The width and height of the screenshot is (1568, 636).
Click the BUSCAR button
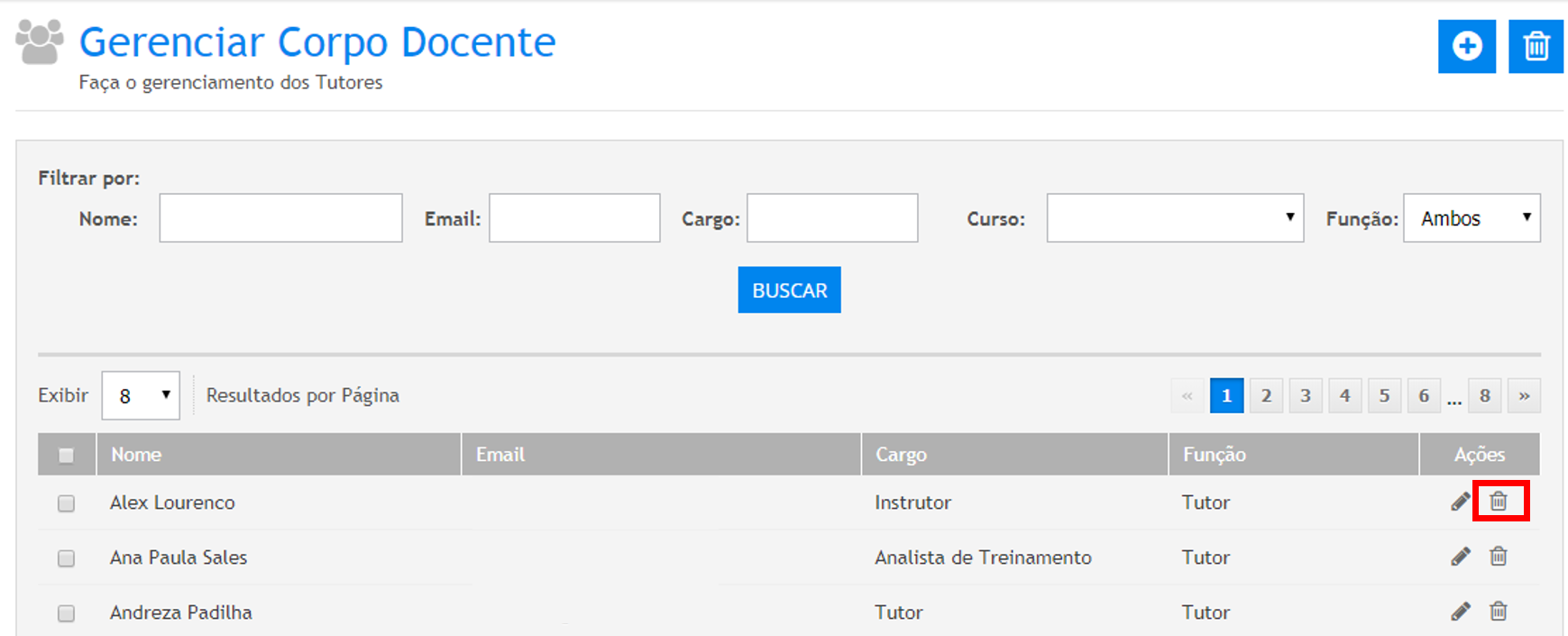click(x=789, y=290)
